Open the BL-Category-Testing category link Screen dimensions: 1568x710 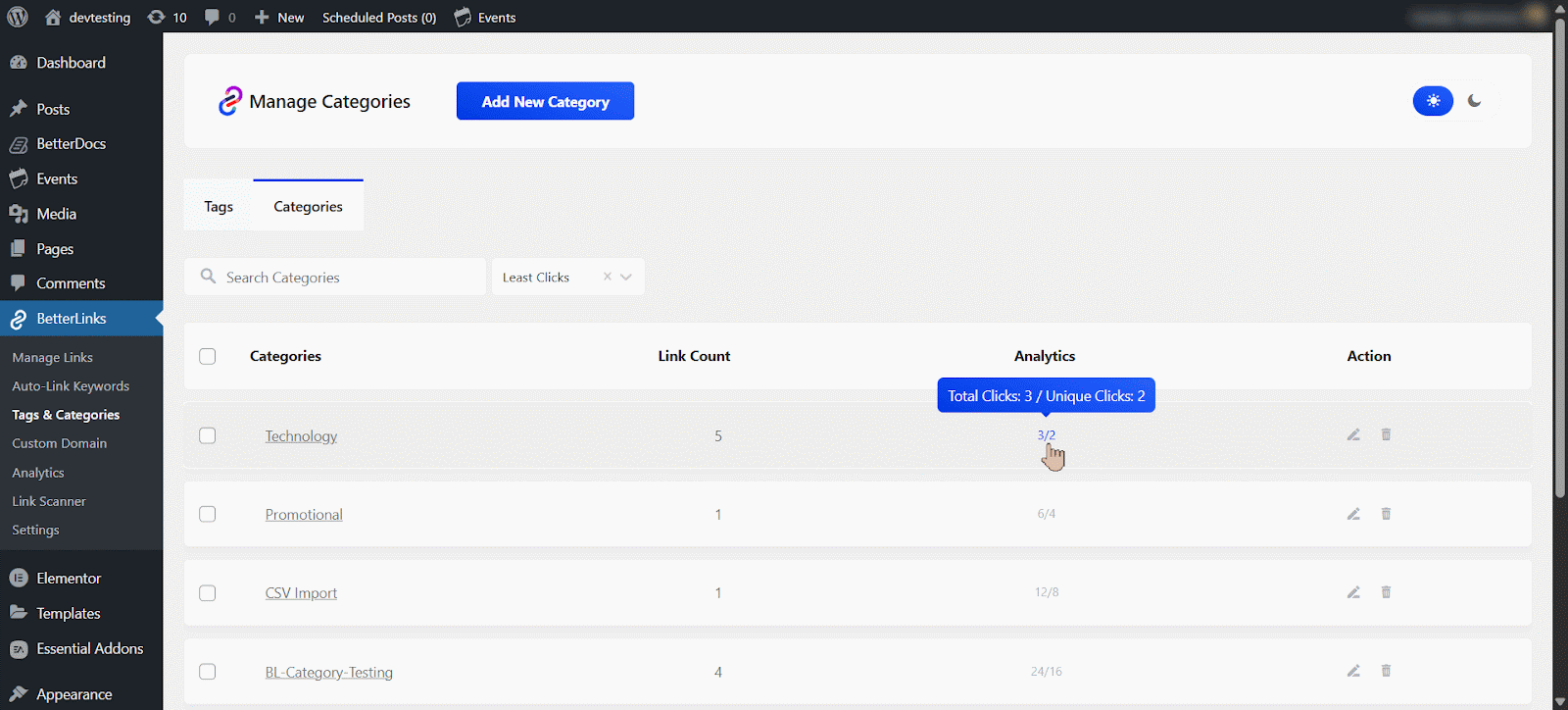pyautogui.click(x=328, y=673)
